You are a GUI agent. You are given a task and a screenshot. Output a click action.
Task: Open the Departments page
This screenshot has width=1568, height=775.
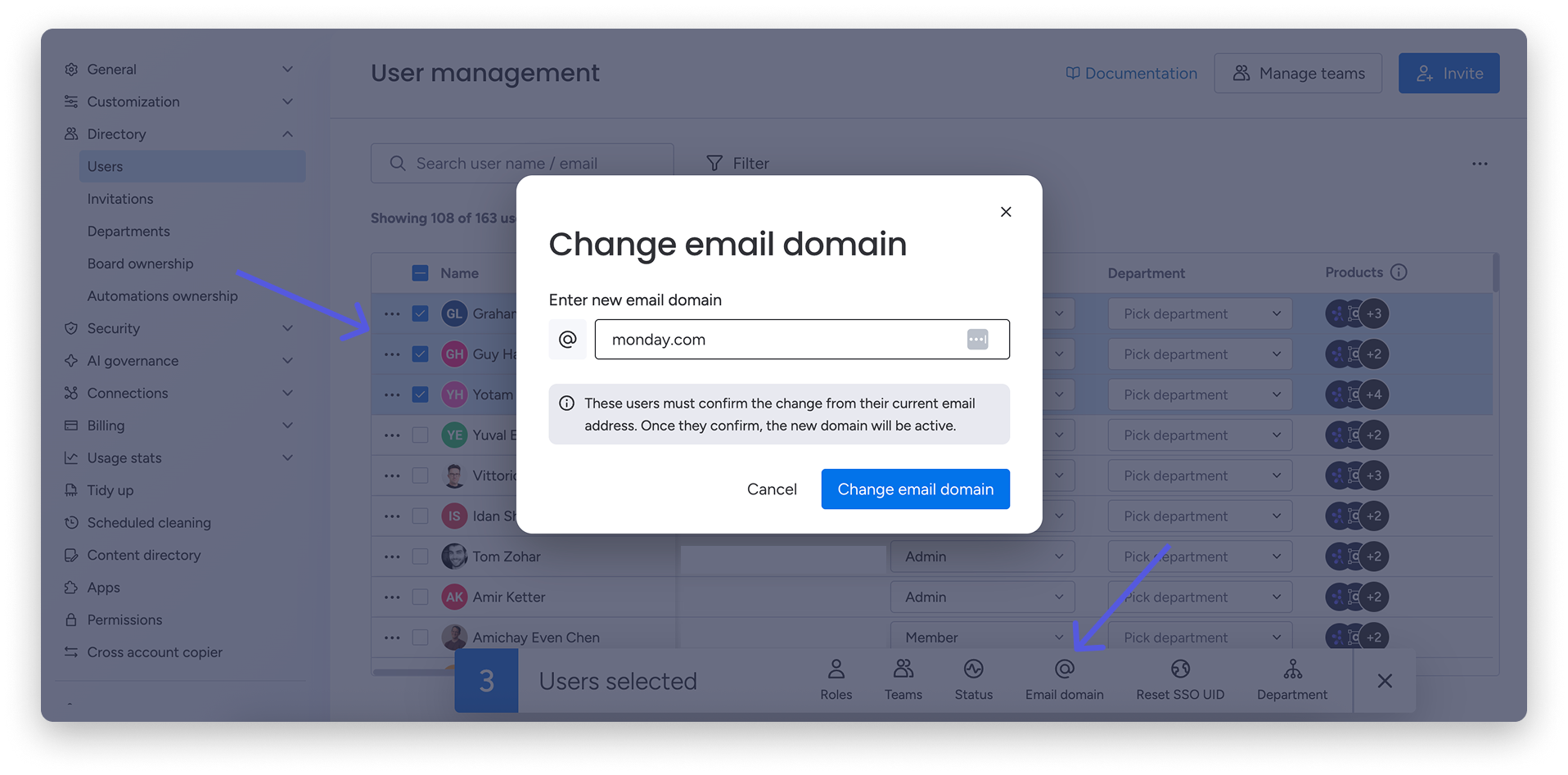[x=128, y=232]
